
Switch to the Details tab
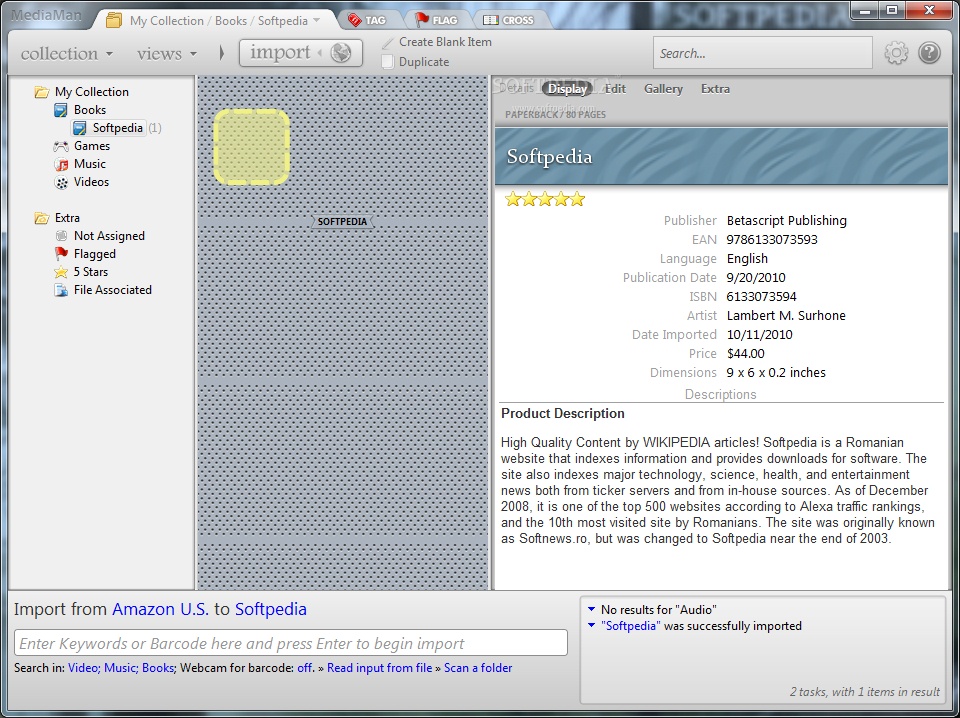click(516, 88)
